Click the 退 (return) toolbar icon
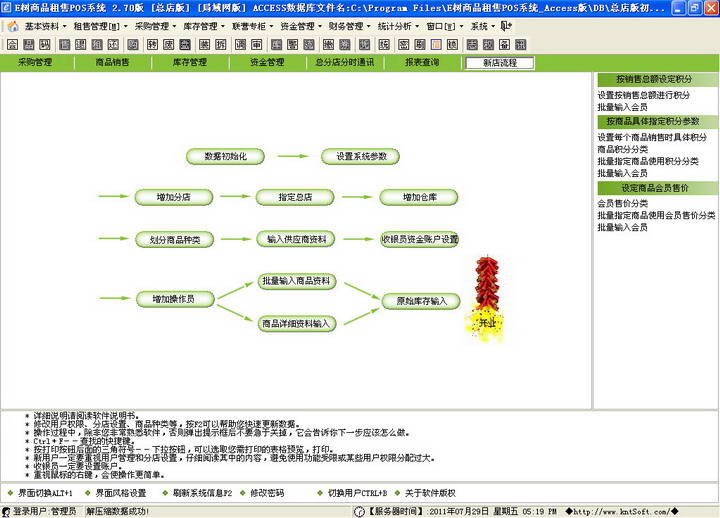This screenshot has width=720, height=518. point(80,45)
